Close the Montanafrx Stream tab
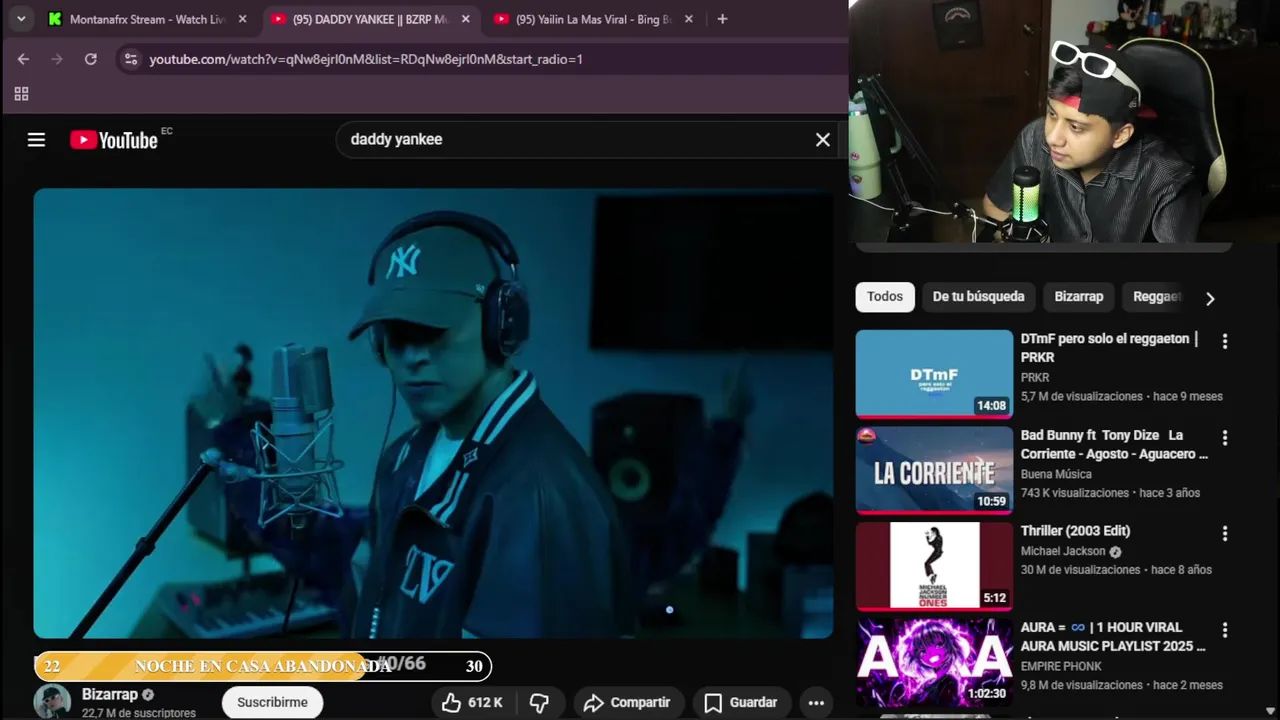 [242, 19]
